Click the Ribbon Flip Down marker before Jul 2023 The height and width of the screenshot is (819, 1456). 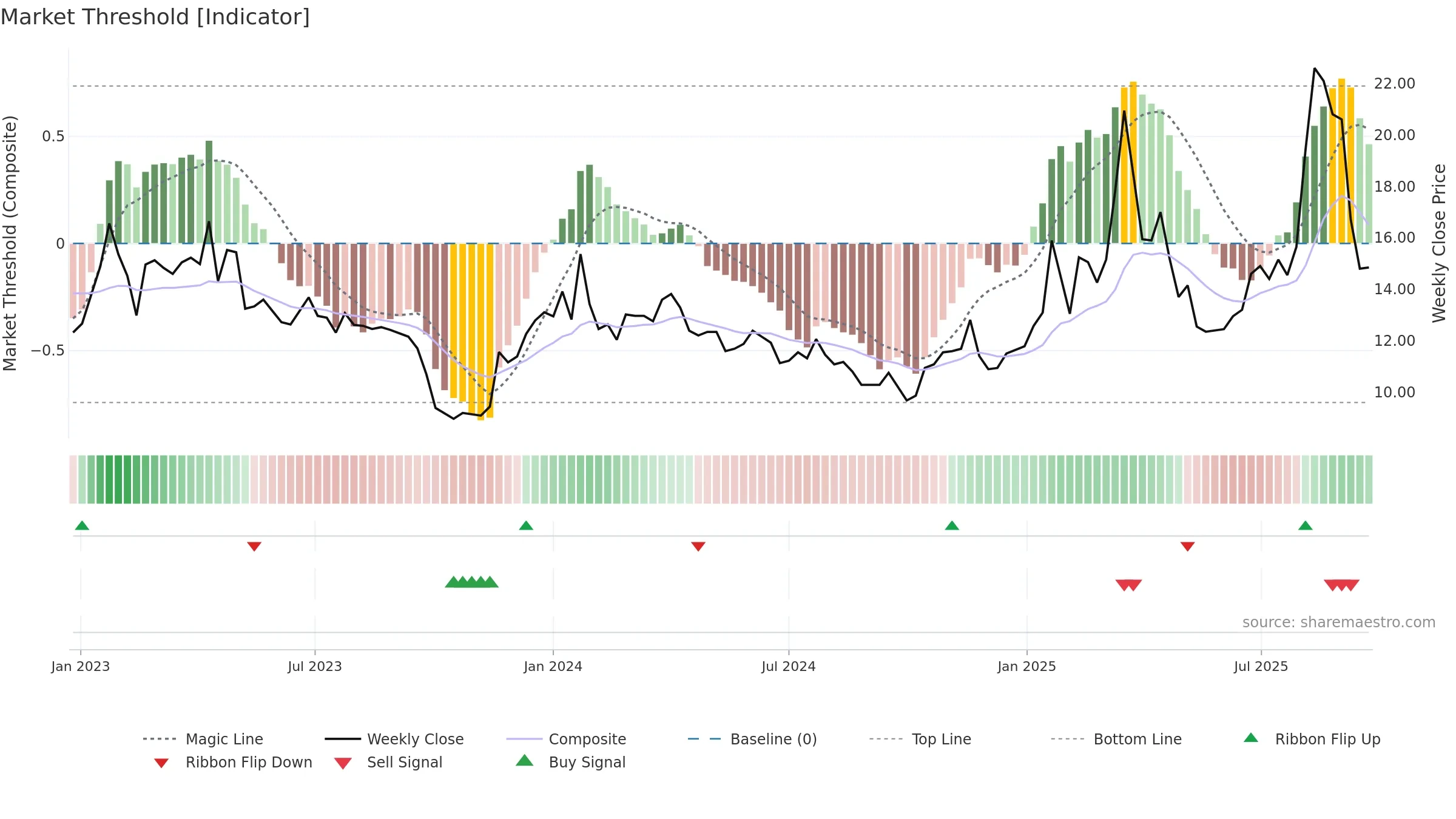click(254, 547)
